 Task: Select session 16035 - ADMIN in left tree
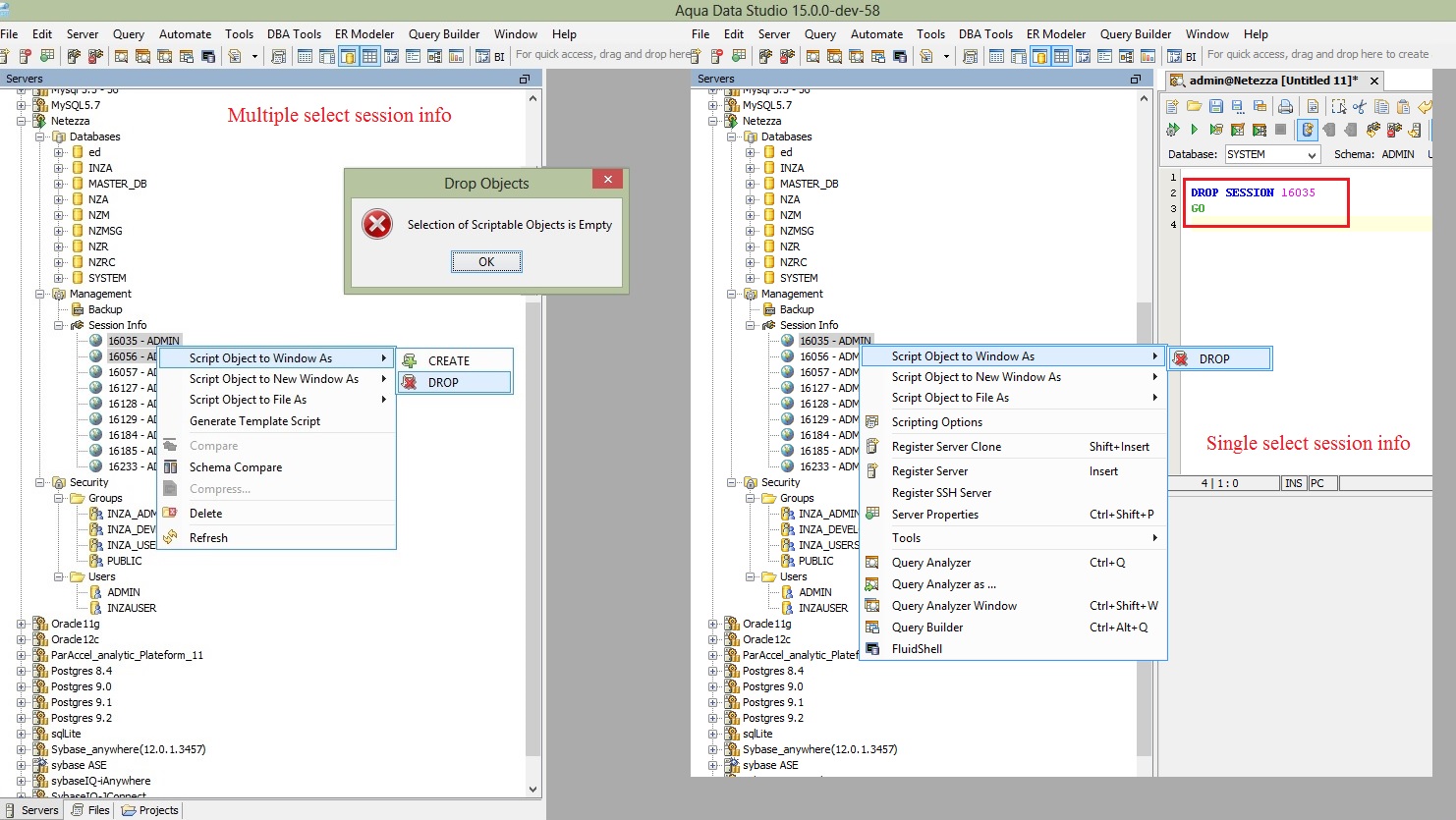click(x=143, y=341)
